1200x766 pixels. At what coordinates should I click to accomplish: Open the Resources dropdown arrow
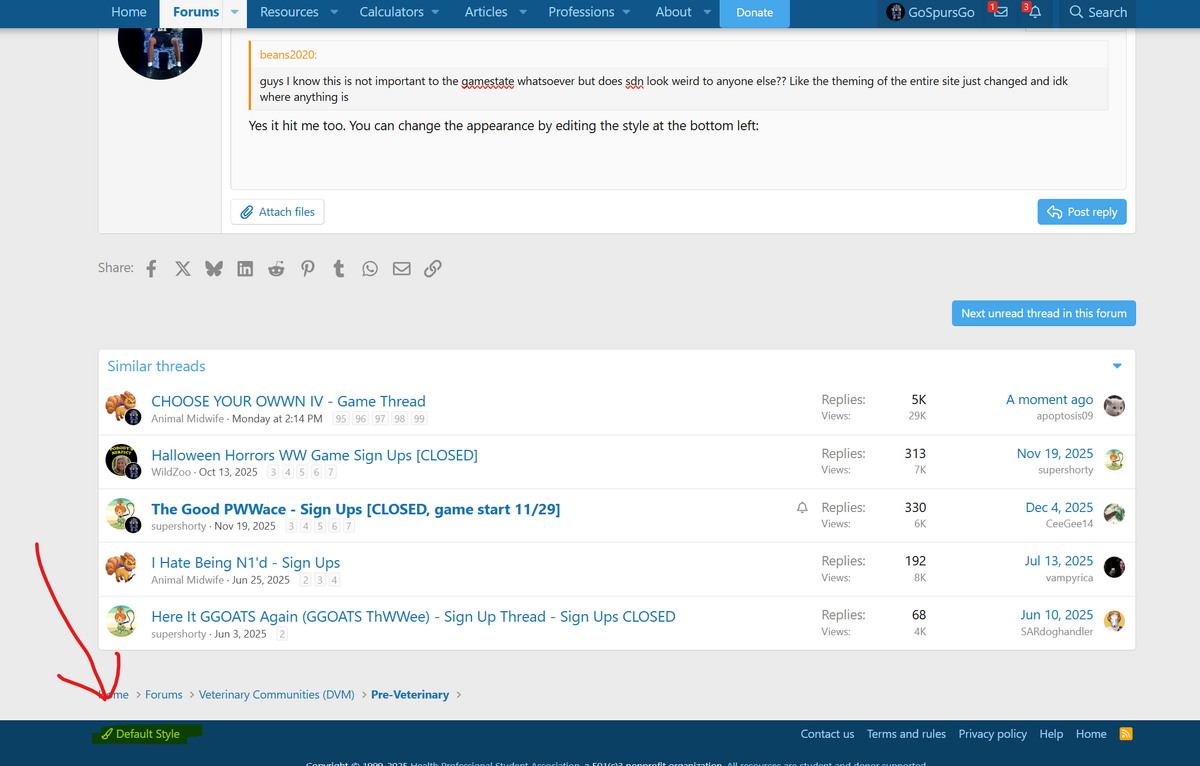334,12
